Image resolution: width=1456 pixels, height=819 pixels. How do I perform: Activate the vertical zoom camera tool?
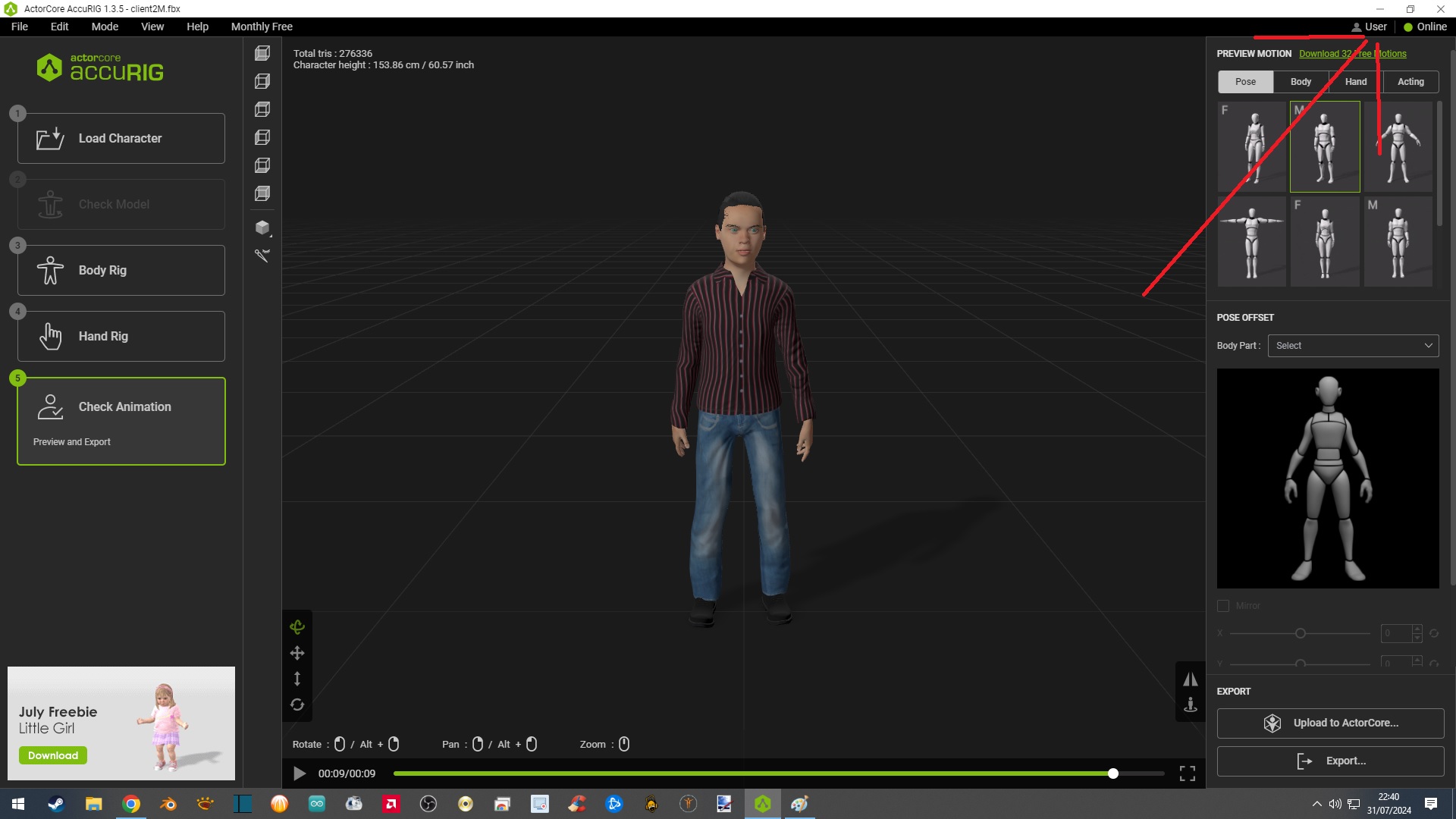coord(297,679)
